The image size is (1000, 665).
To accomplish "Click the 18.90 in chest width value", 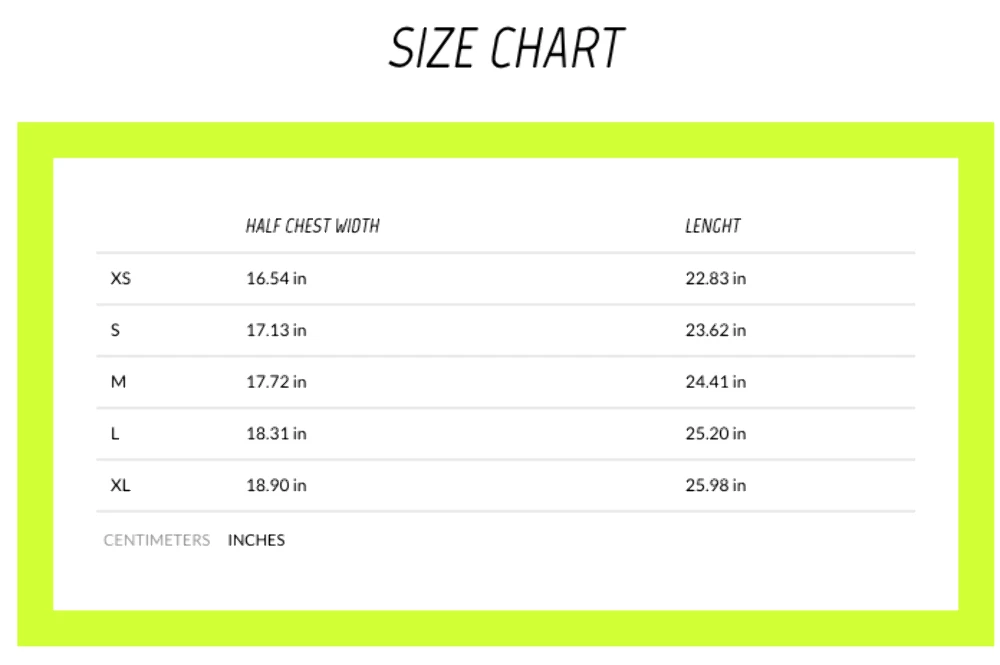I will 276,486.
